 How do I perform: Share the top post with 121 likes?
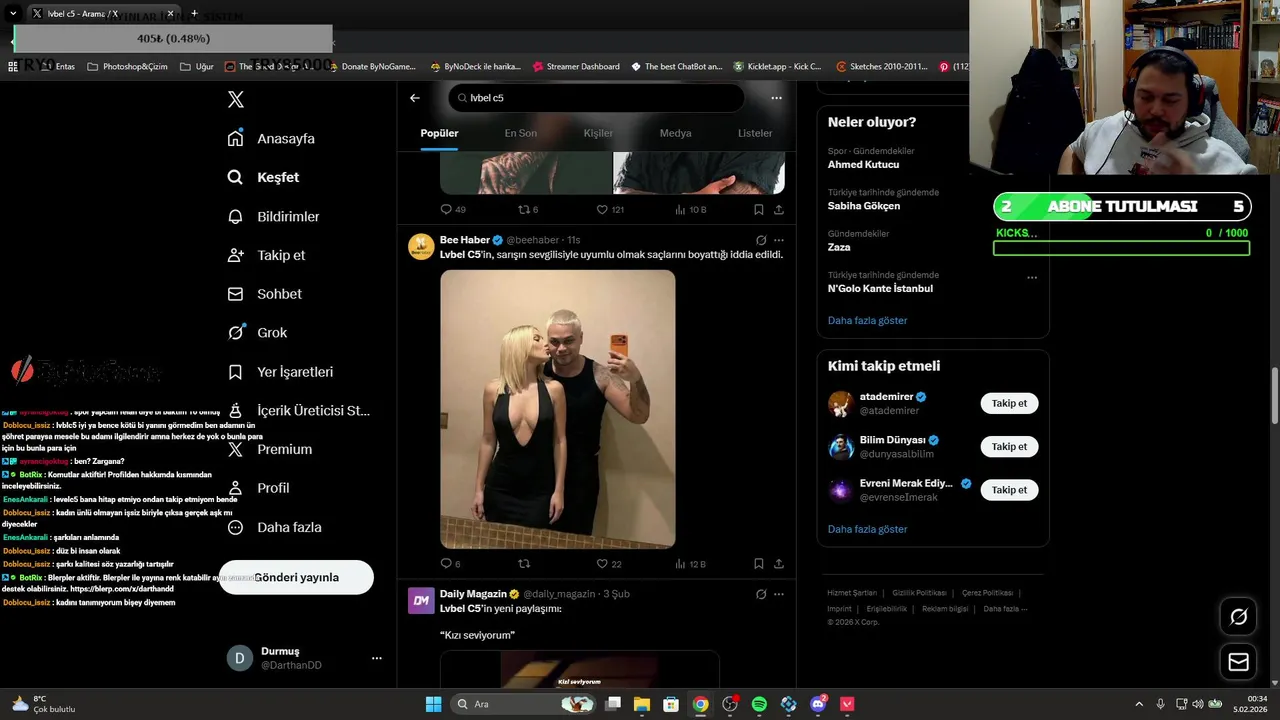pos(779,209)
